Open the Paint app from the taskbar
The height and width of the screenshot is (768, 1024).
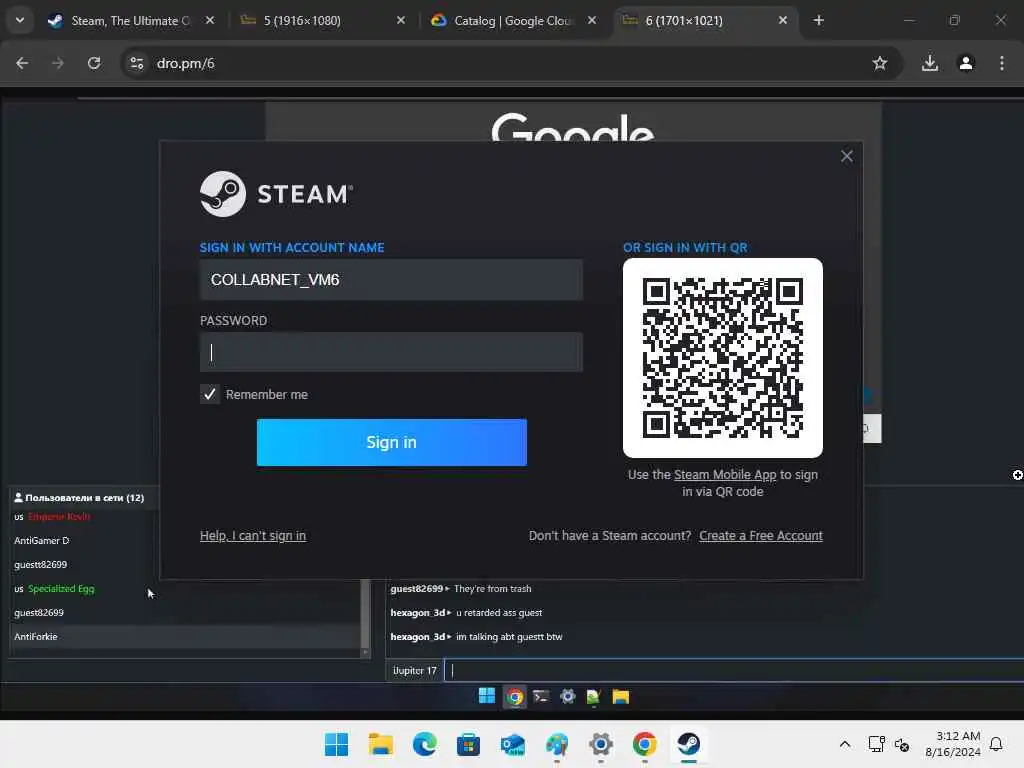557,744
